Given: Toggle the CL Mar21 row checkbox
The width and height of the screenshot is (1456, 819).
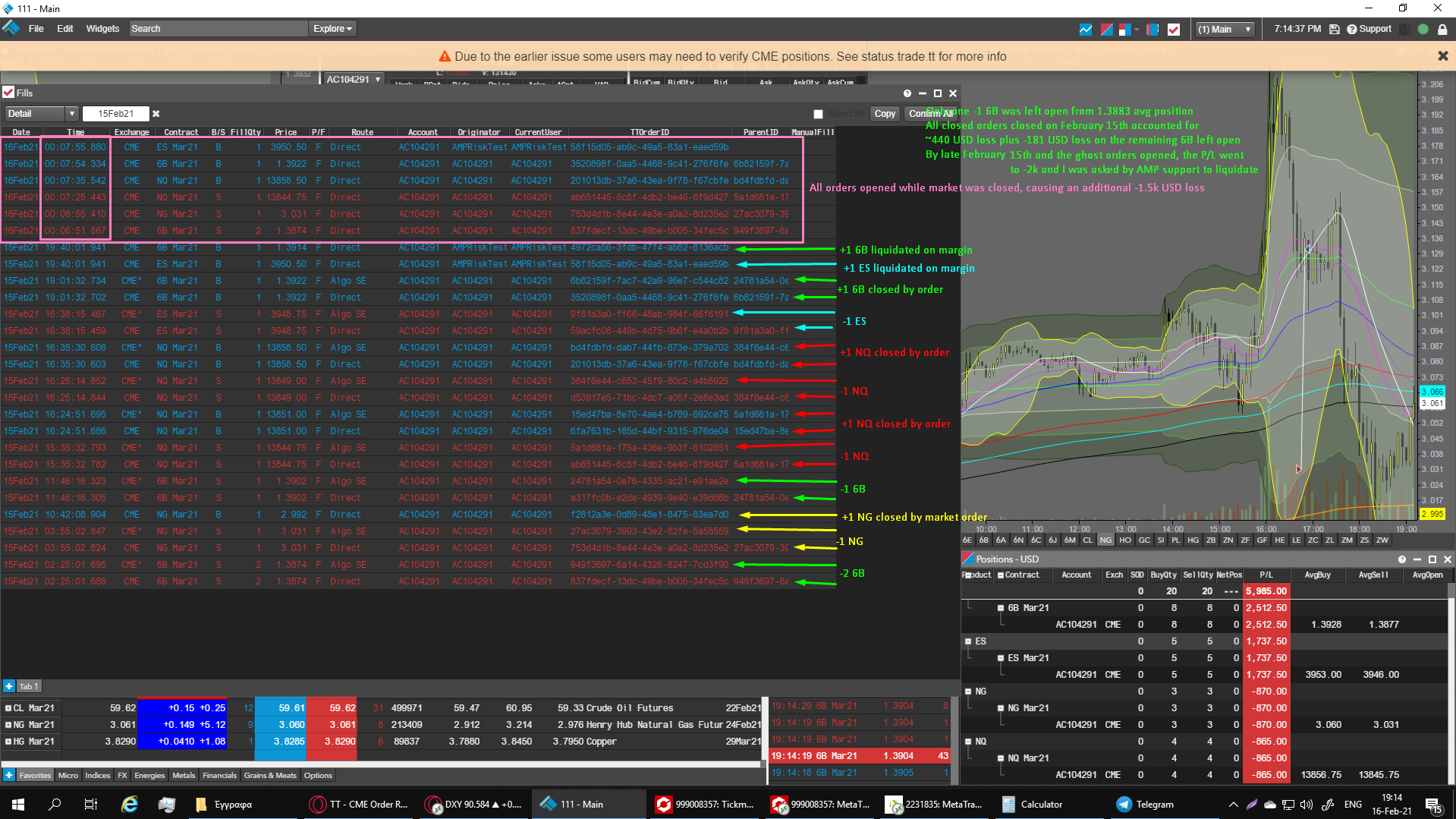Looking at the screenshot, I should pyautogui.click(x=8, y=708).
